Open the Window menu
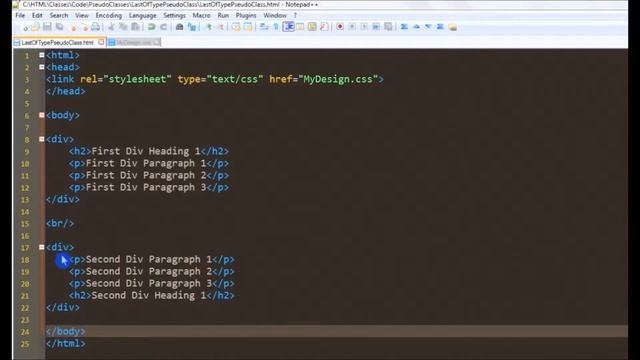The height and width of the screenshot is (360, 640). coord(275,16)
